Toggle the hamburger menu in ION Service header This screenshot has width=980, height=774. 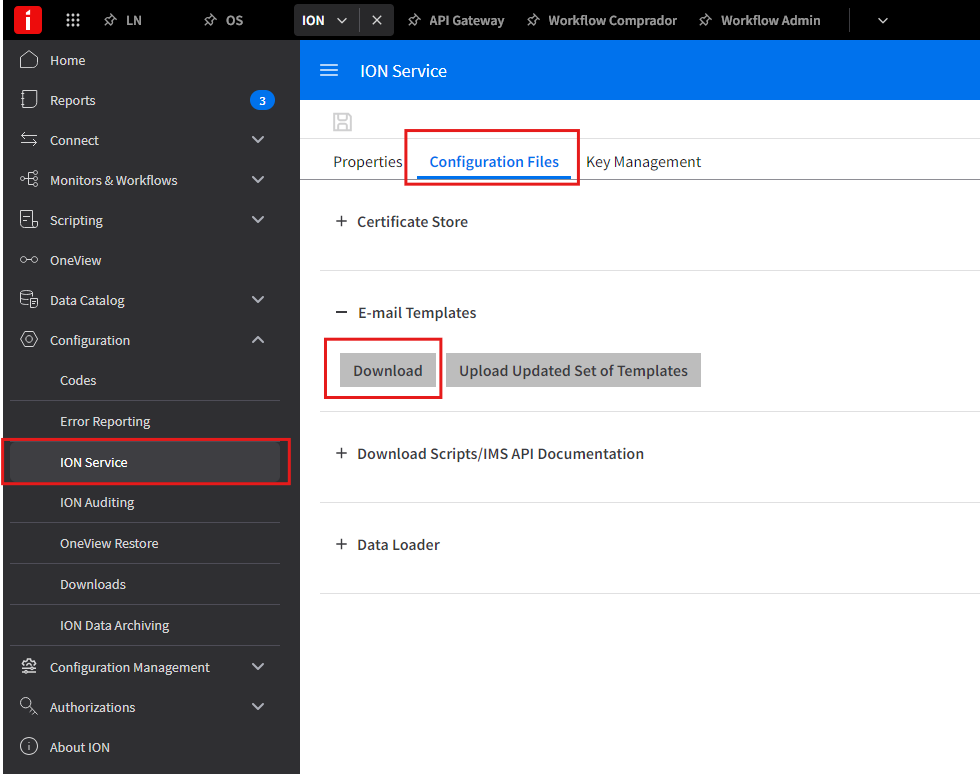[329, 70]
